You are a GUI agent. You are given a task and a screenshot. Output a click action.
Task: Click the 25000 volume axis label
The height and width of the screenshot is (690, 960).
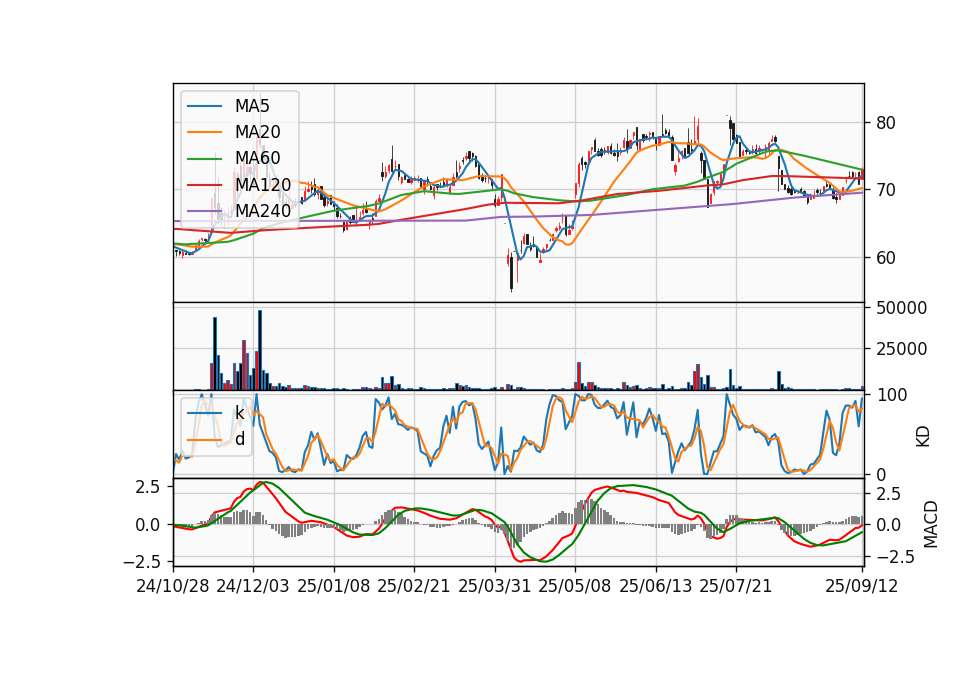(901, 349)
